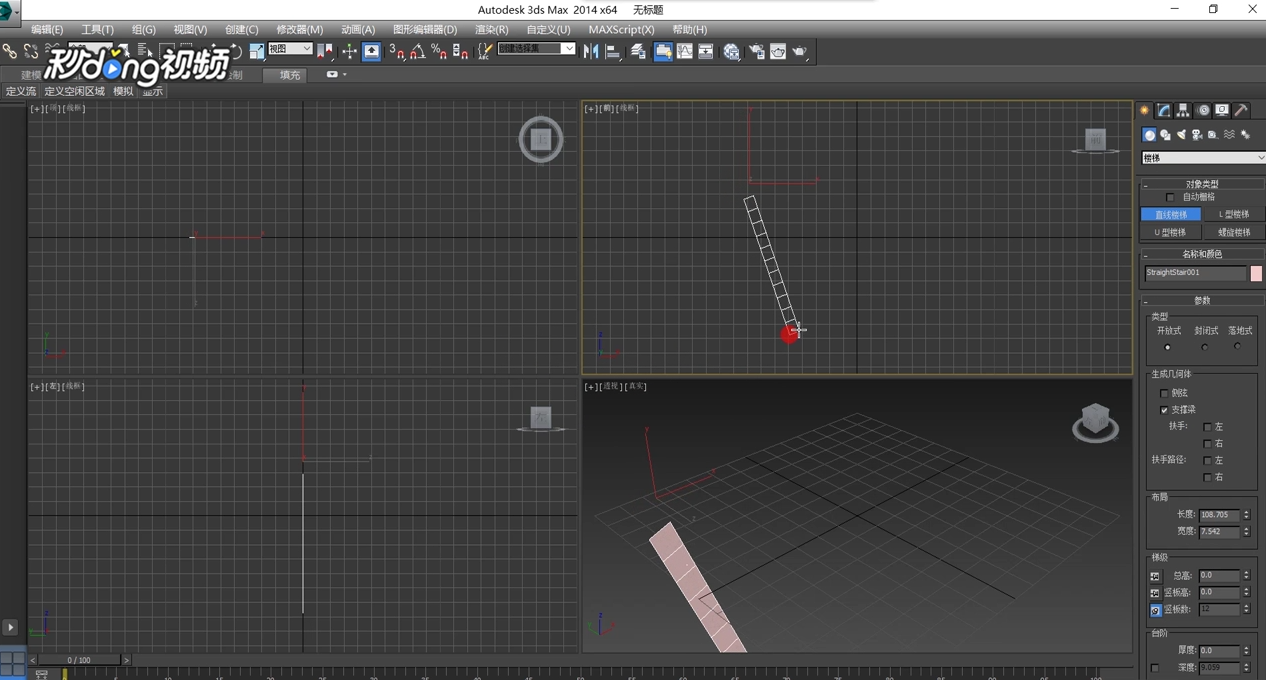Image resolution: width=1266 pixels, height=680 pixels.
Task: Select the 落地式 stair type radio
Action: pos(1238,347)
